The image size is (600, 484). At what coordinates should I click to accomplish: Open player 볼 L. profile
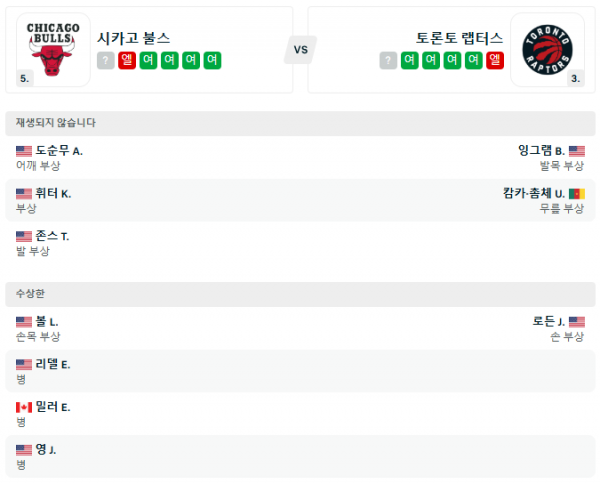(x=47, y=322)
